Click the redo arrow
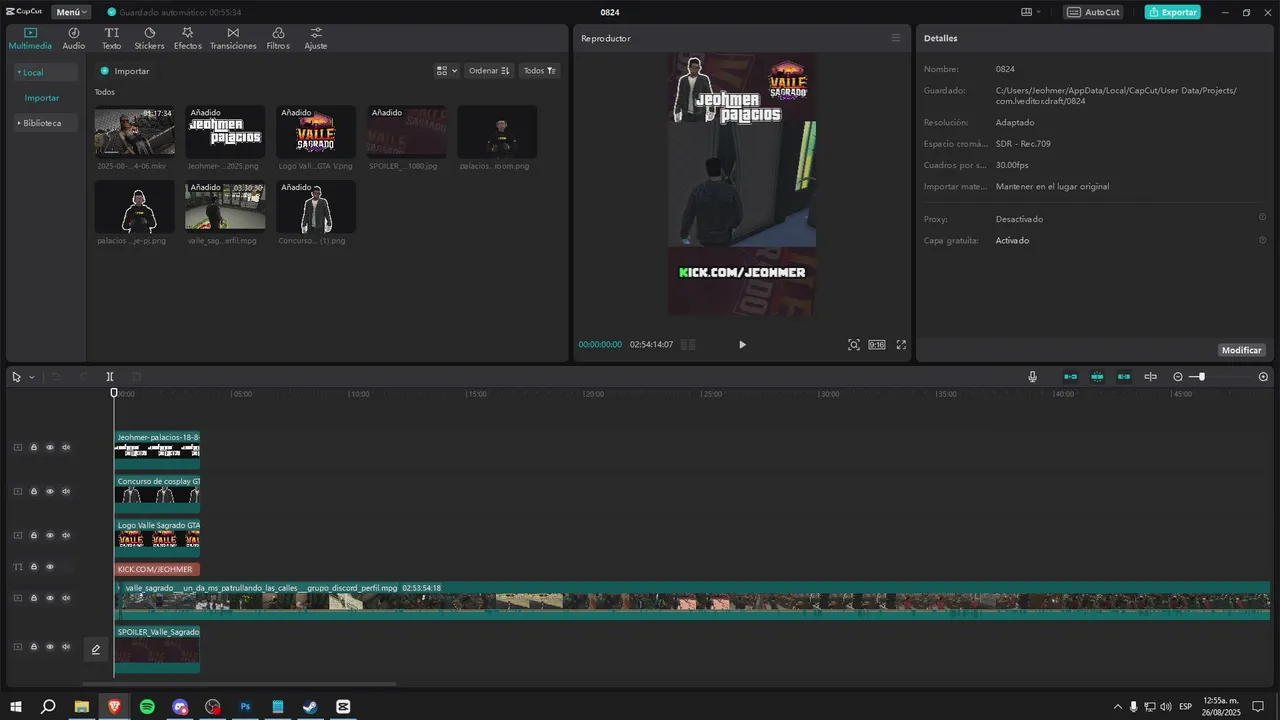The width and height of the screenshot is (1280, 720). pos(83,377)
